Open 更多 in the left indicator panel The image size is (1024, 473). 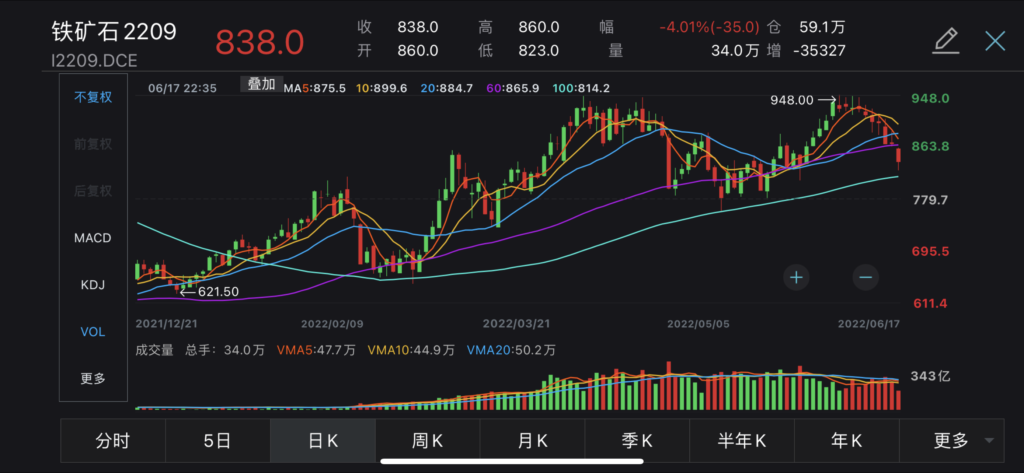[x=93, y=378]
